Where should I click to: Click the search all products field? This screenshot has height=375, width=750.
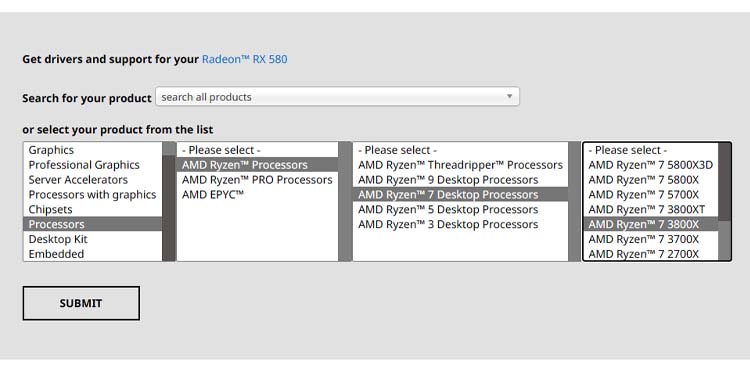tap(337, 97)
